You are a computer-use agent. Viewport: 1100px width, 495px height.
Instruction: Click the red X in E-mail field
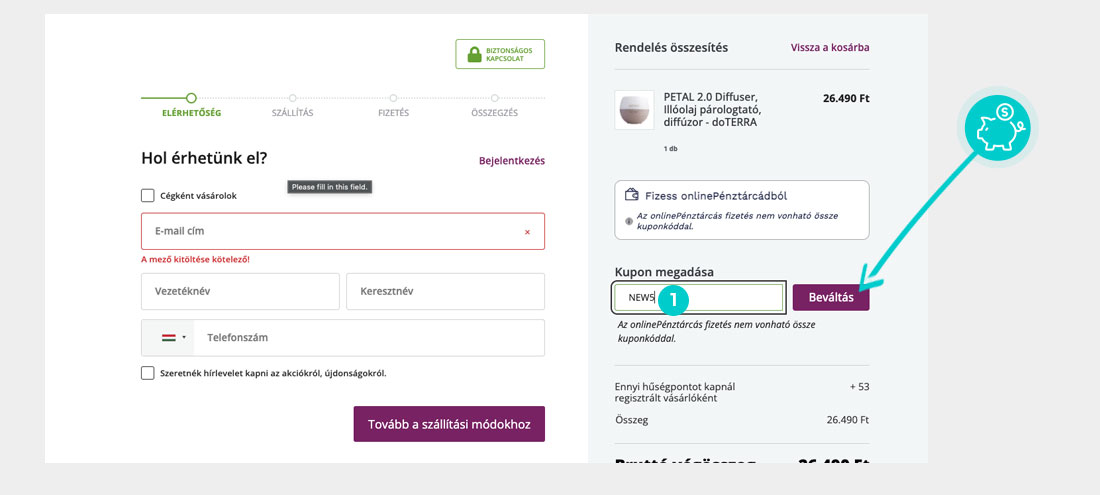pos(527,232)
